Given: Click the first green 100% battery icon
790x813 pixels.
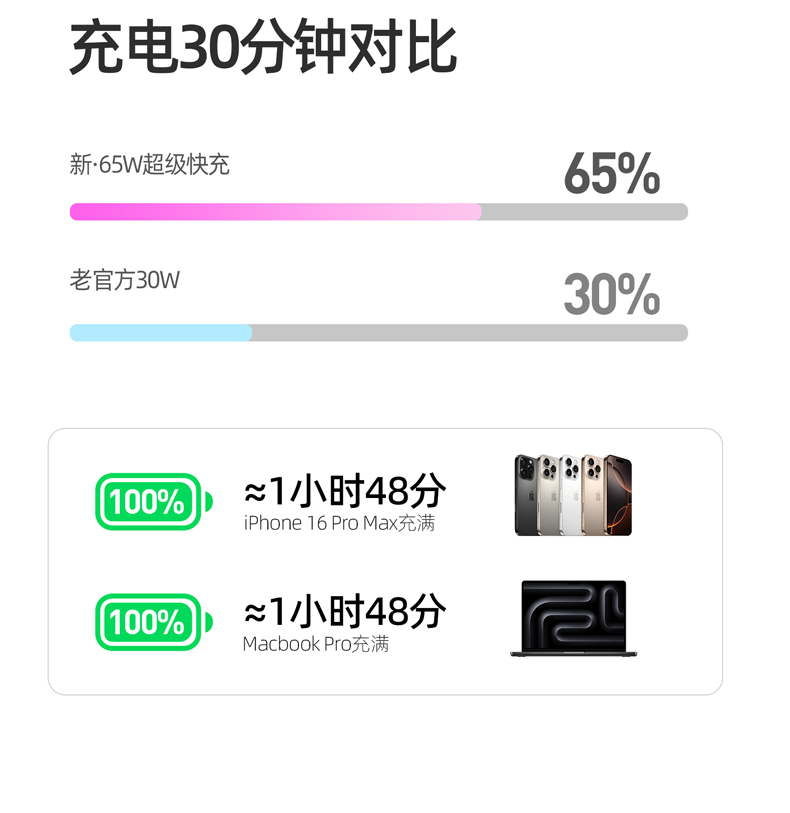Looking at the screenshot, I should point(154,501).
